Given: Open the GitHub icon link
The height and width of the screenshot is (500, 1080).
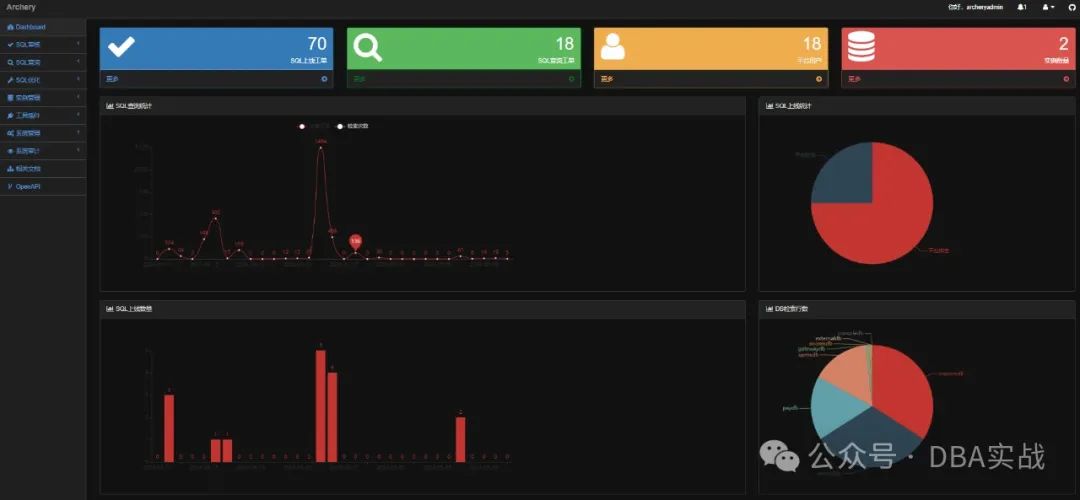Looking at the screenshot, I should [1070, 7].
